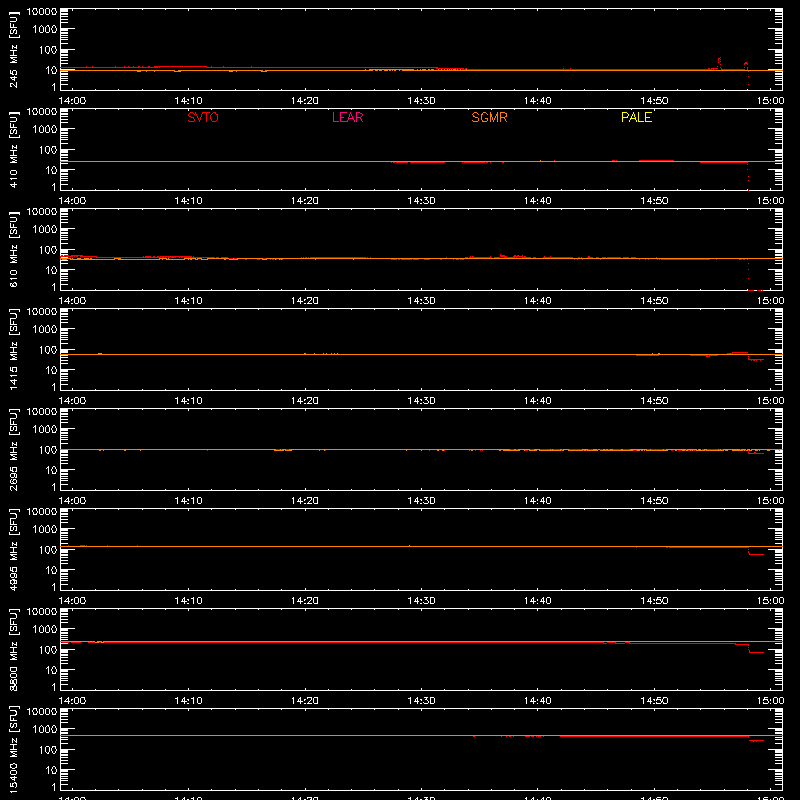Screen dimensions: 800x800
Task: Click the 15:00 tick label below the 4995 MHz plot
Action: [x=770, y=601]
